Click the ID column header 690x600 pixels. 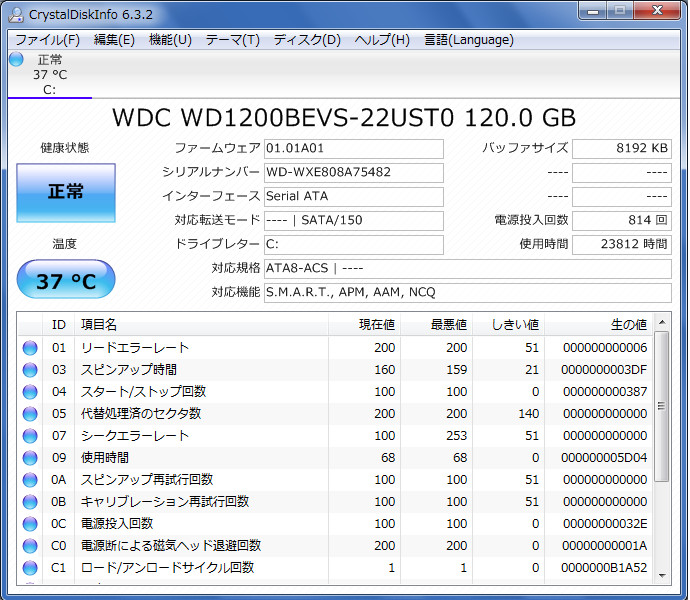click(59, 325)
